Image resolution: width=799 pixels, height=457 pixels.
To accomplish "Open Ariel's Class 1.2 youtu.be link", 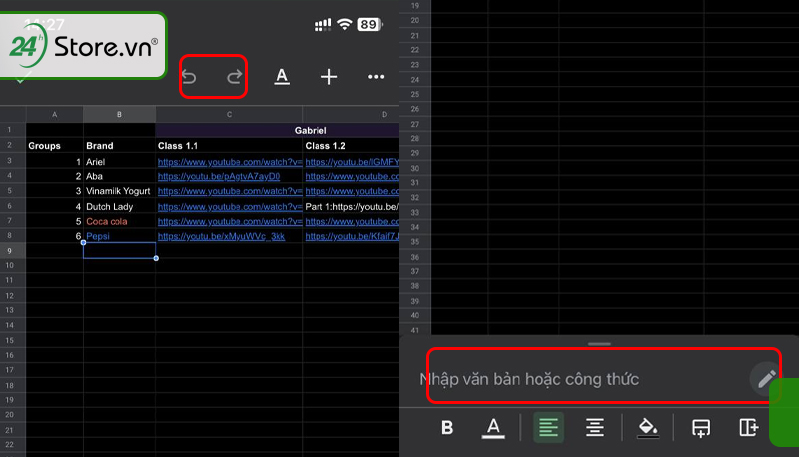I will [352, 162].
